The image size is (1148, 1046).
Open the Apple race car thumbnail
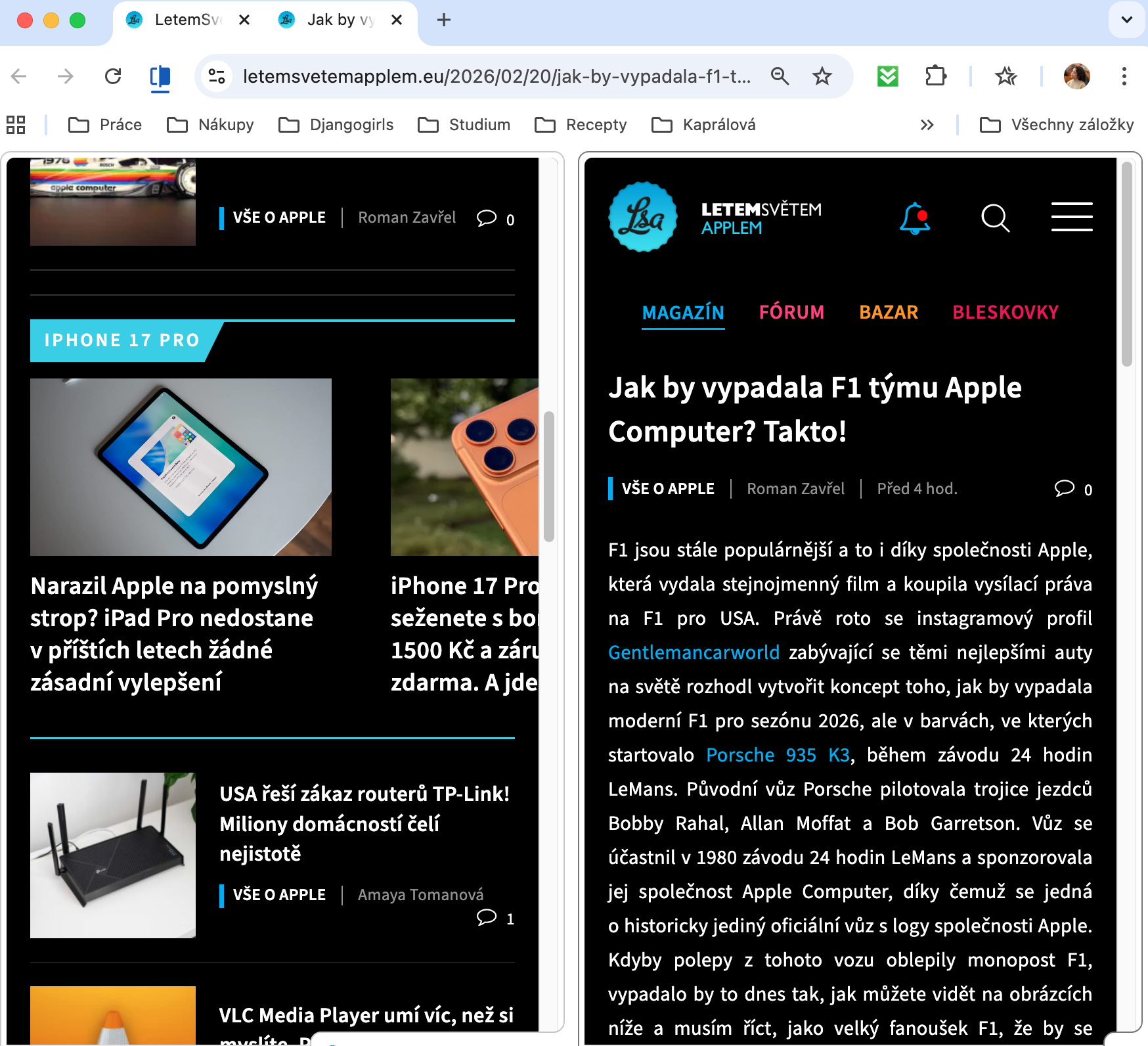pyautogui.click(x=113, y=202)
